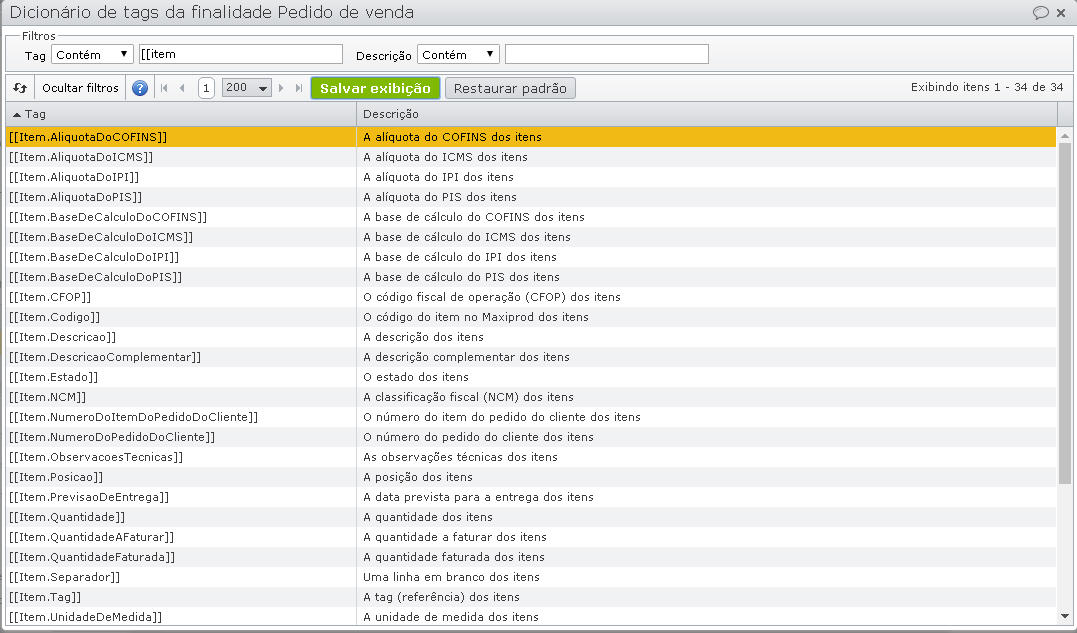Select row [[Item.BaseDeCalculoDoIPI]]

(x=531, y=256)
